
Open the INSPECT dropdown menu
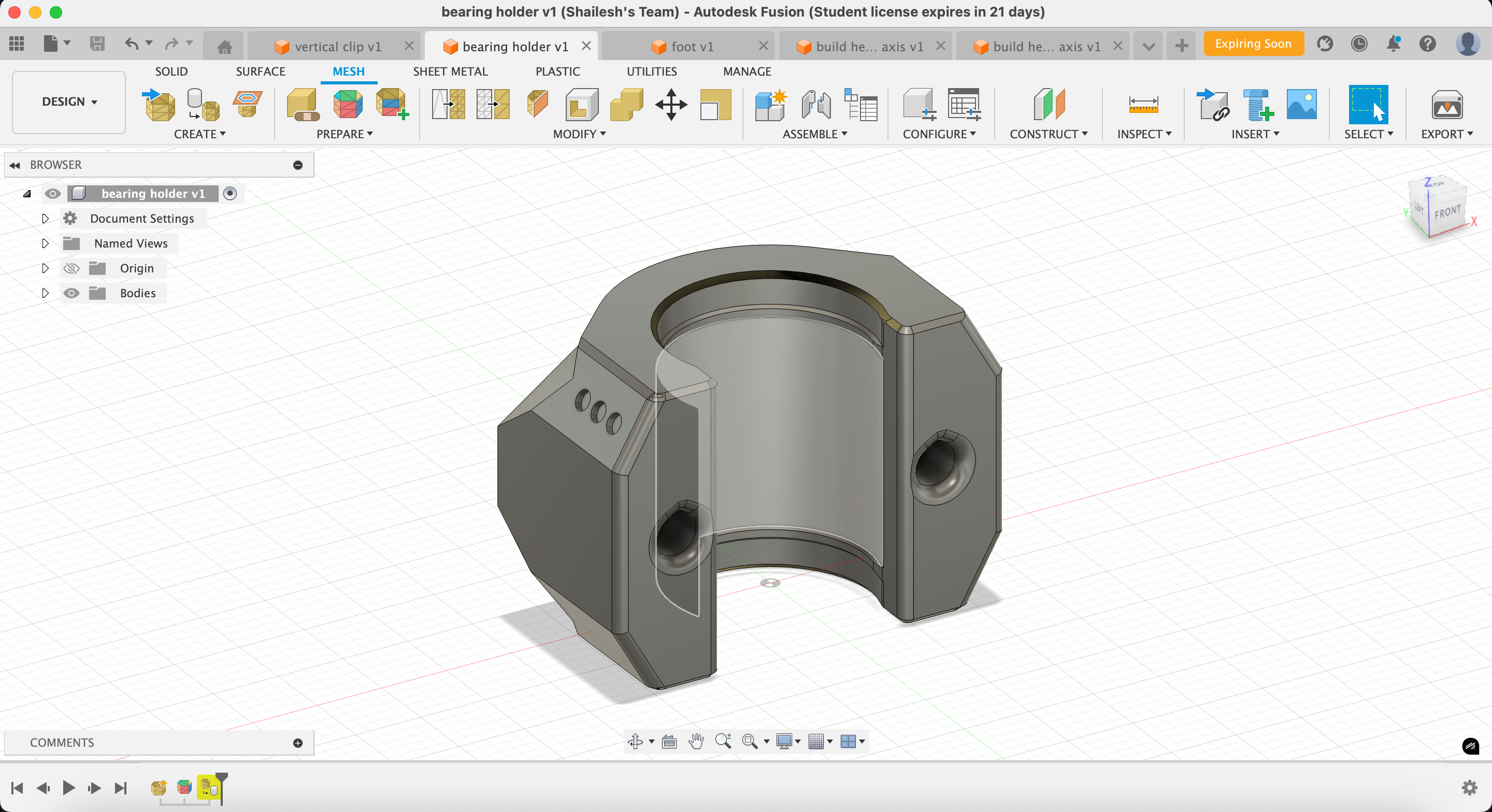(1144, 134)
